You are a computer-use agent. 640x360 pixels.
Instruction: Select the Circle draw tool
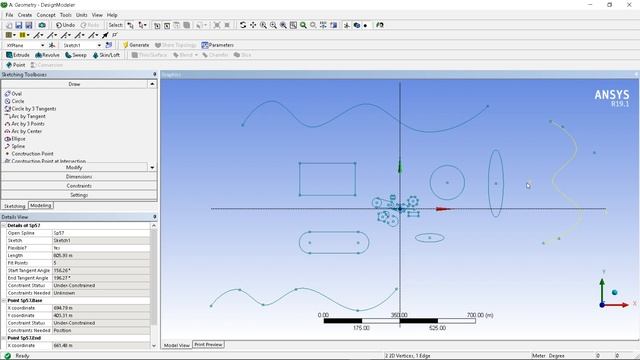click(14, 101)
